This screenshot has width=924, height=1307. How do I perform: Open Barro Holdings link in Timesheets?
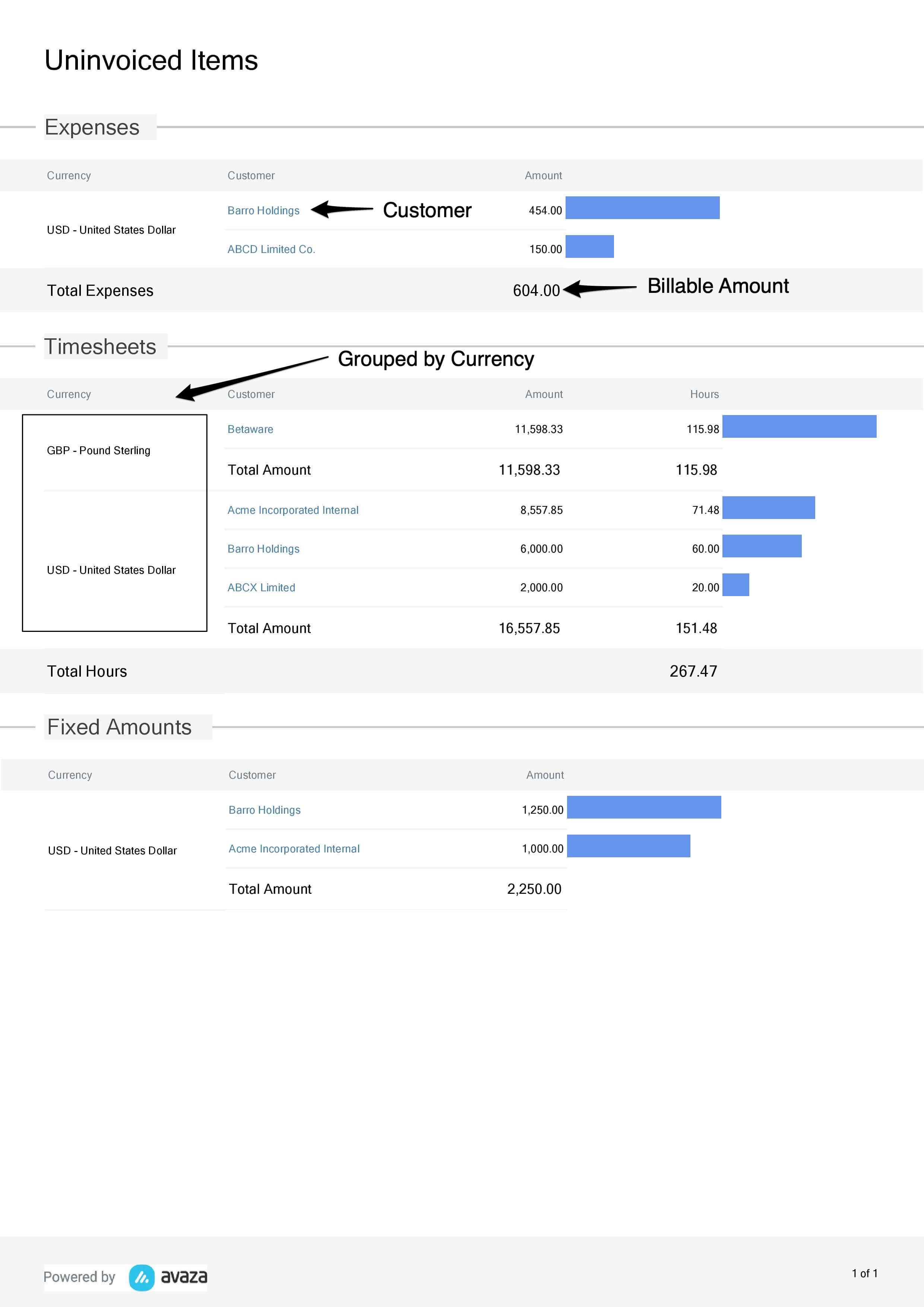263,549
